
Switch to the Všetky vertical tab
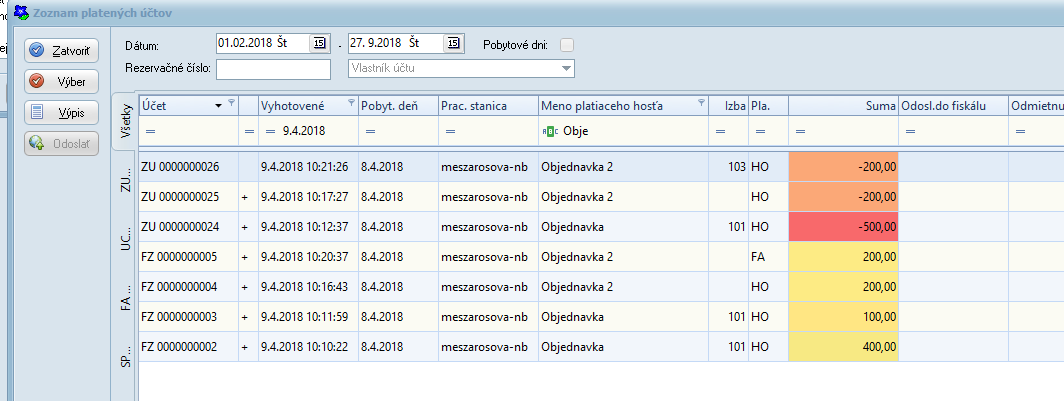point(126,121)
